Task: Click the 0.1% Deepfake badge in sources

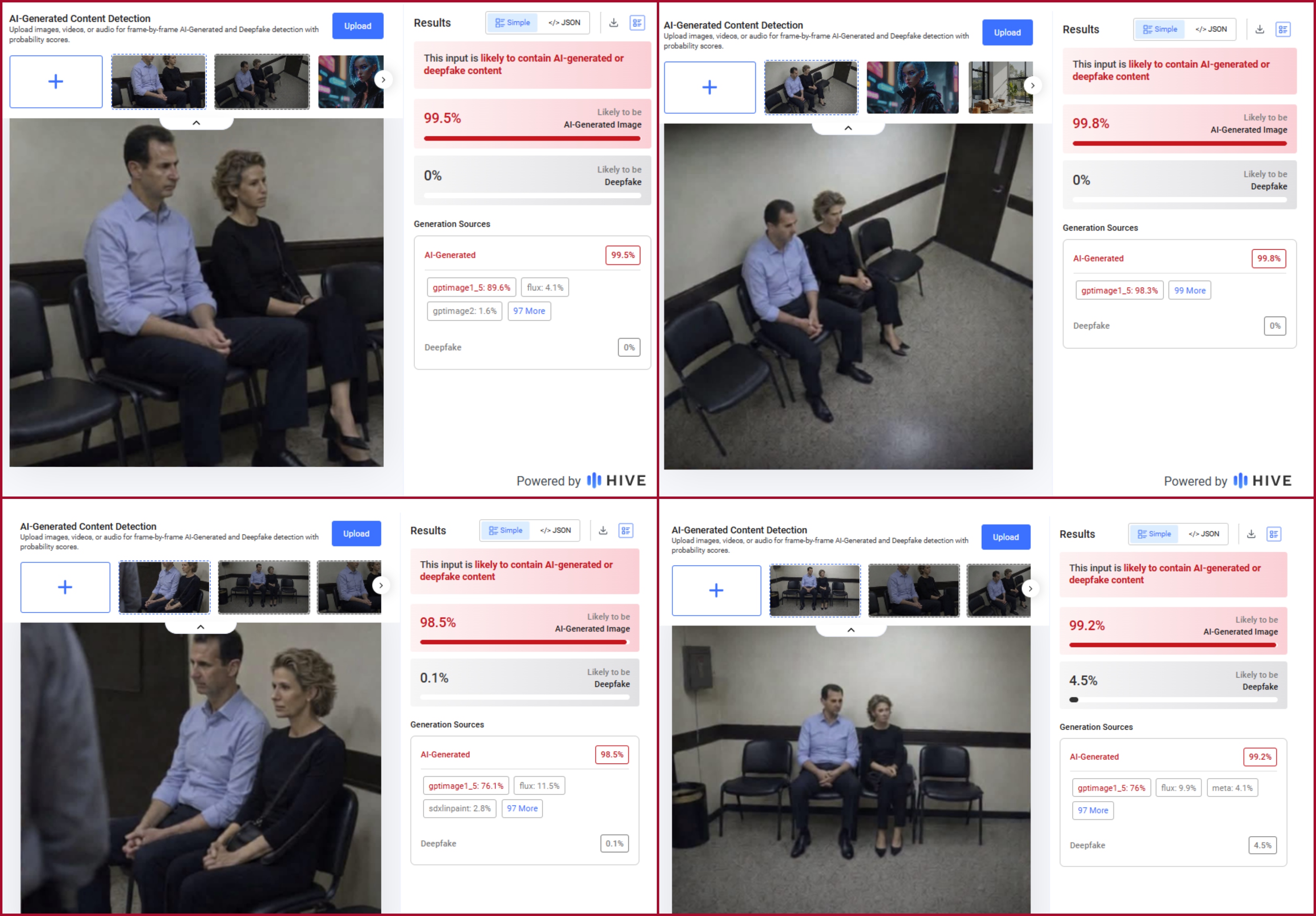Action: tap(614, 844)
